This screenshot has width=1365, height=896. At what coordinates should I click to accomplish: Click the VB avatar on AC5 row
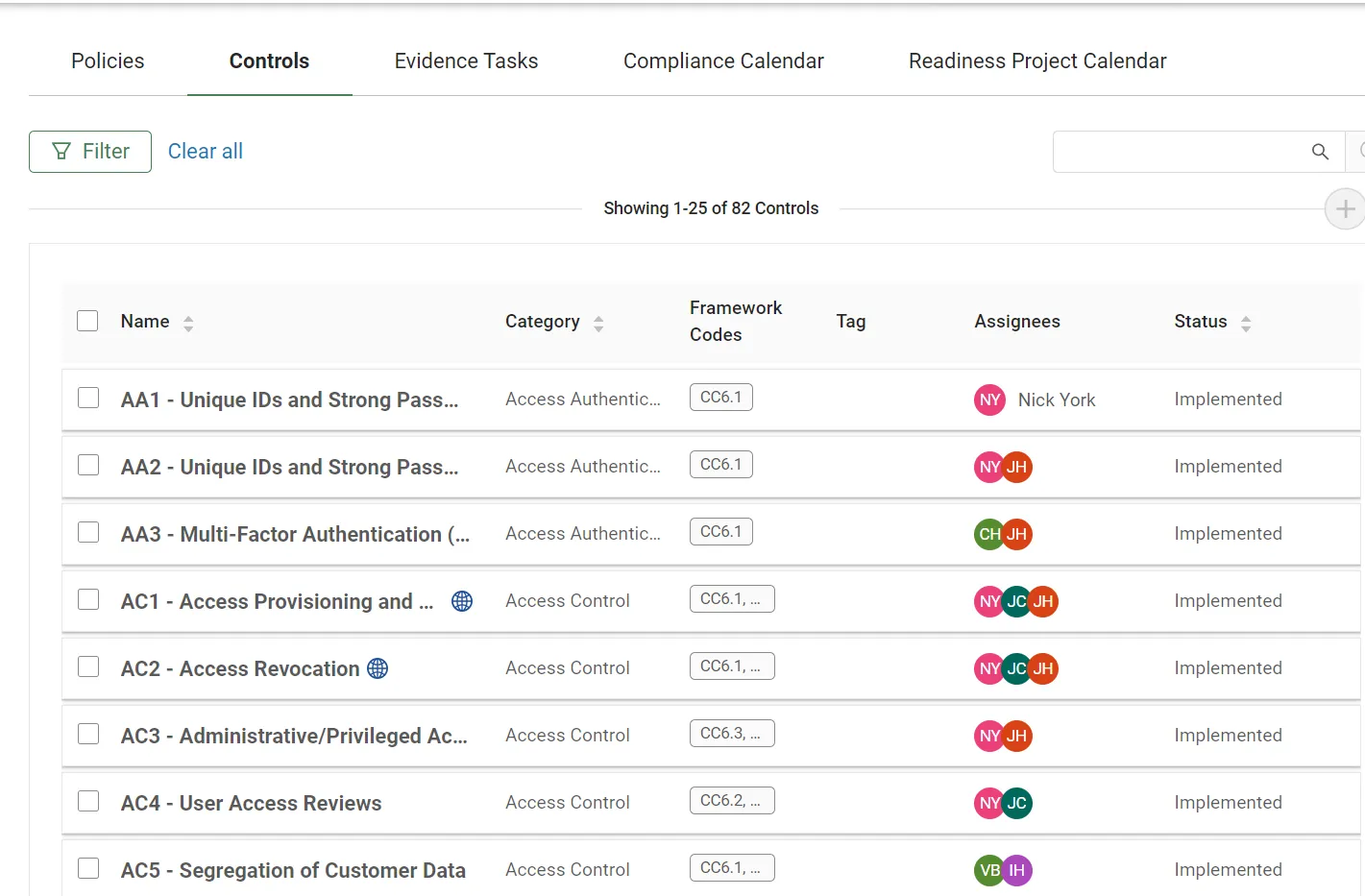pos(988,870)
